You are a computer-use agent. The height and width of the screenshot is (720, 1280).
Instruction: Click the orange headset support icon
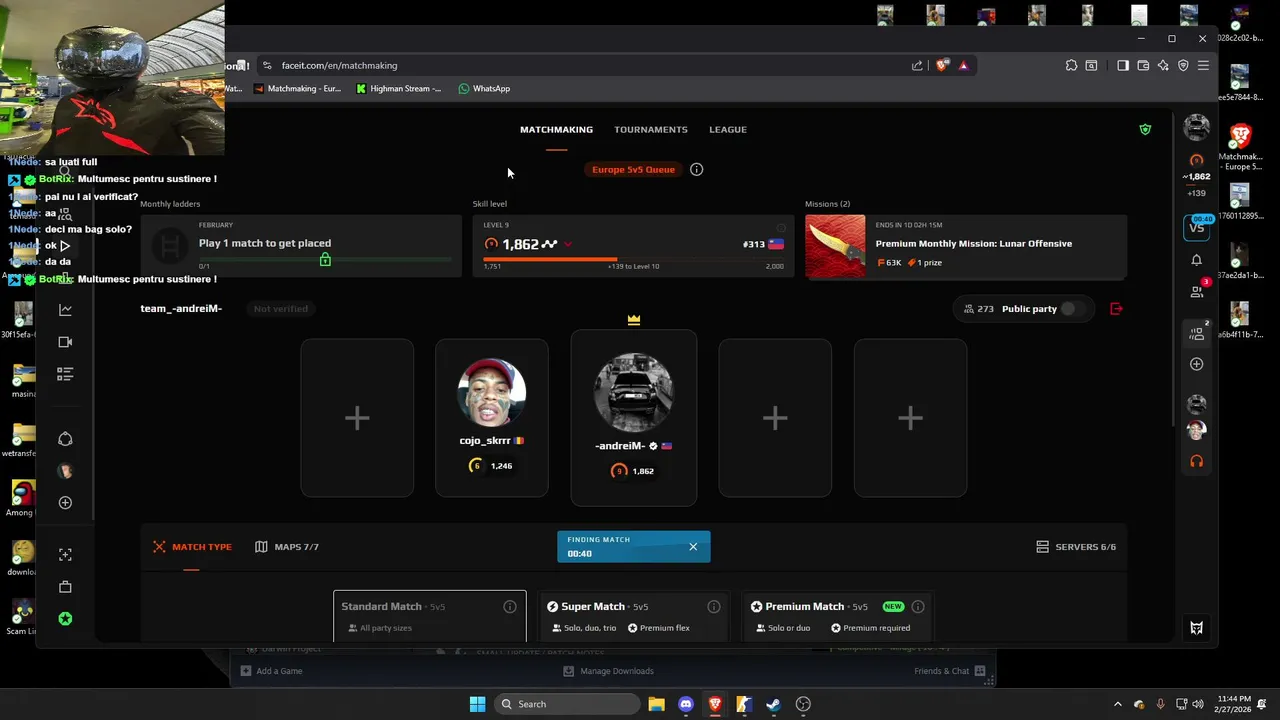click(1196, 461)
